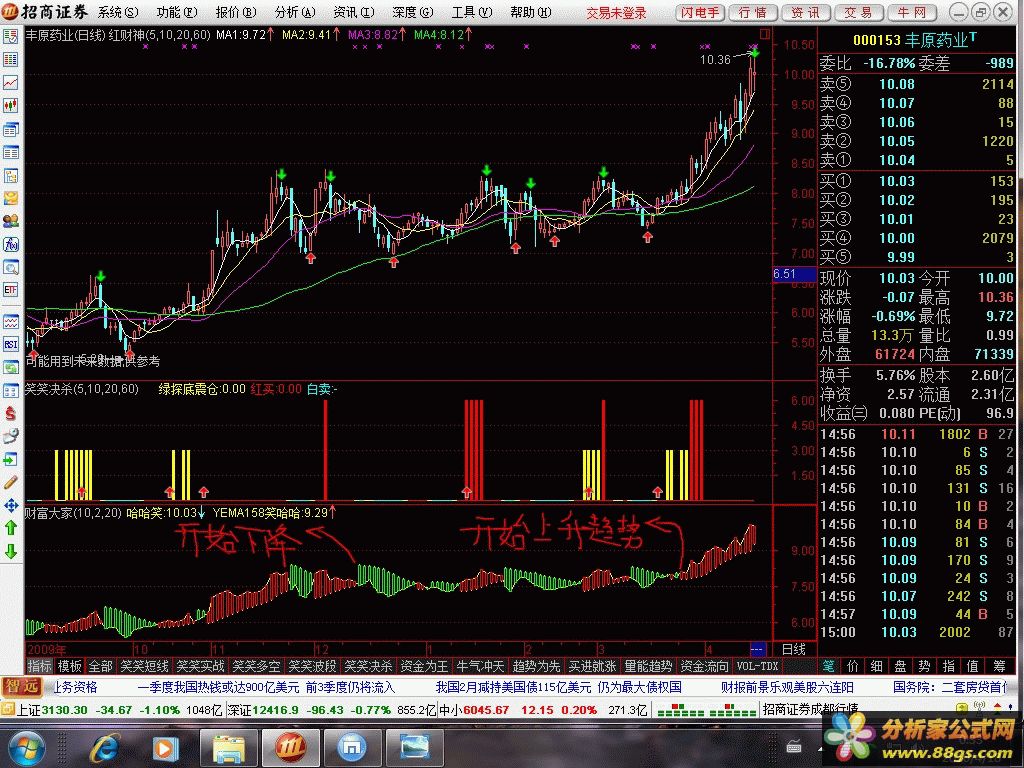Open the 报价(B) menu
This screenshot has height=768, width=1024.
pos(236,12)
